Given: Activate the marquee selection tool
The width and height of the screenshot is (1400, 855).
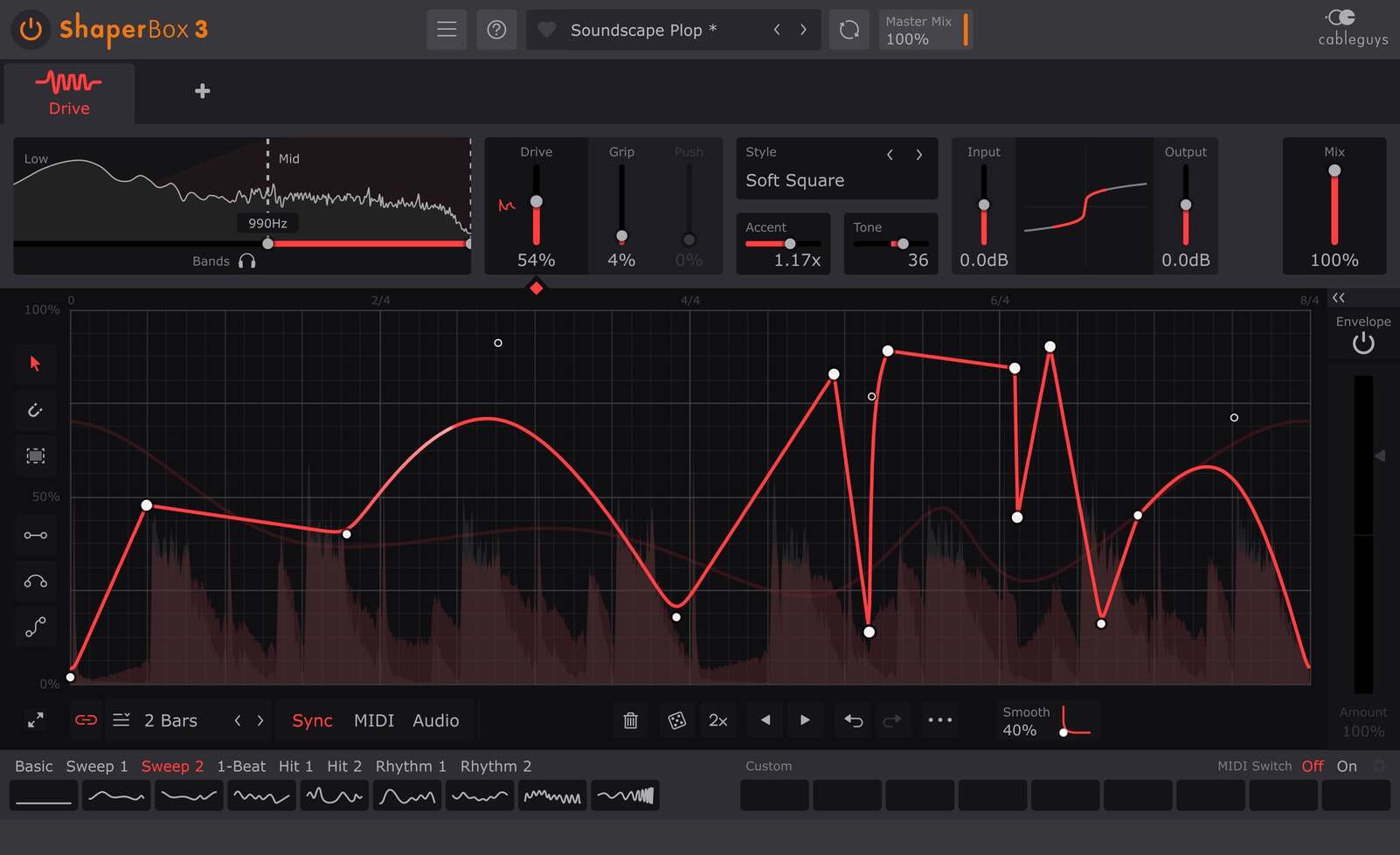Looking at the screenshot, I should coord(36,455).
